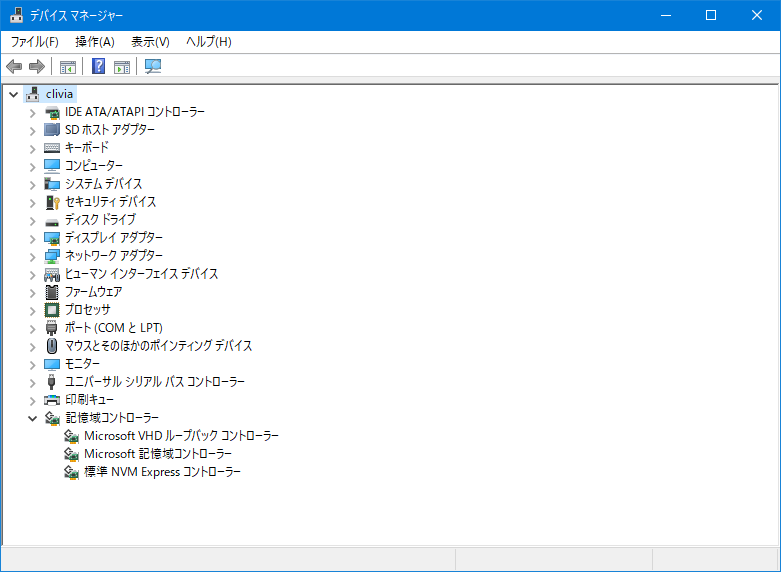The image size is (781, 572).
Task: Expand the ネットワーク アダプター node
Action: click(x=33, y=257)
